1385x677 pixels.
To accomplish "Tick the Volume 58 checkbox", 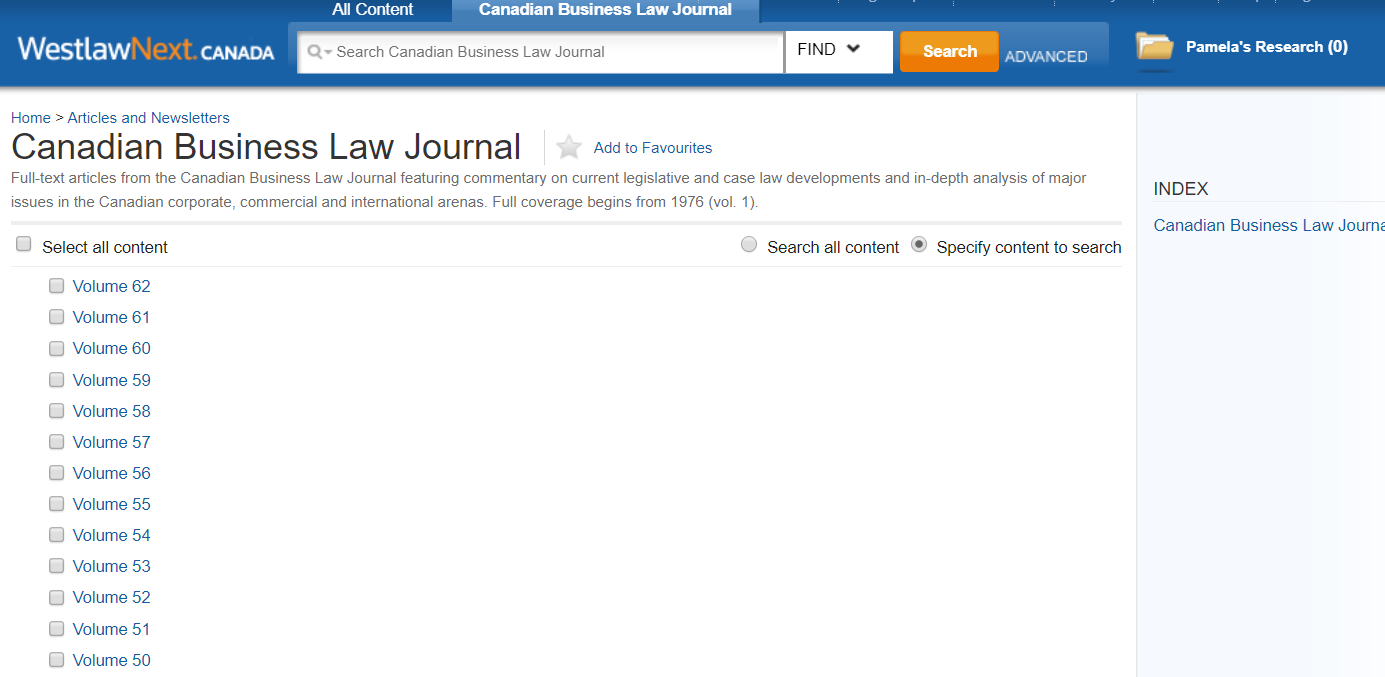I will click(x=57, y=411).
